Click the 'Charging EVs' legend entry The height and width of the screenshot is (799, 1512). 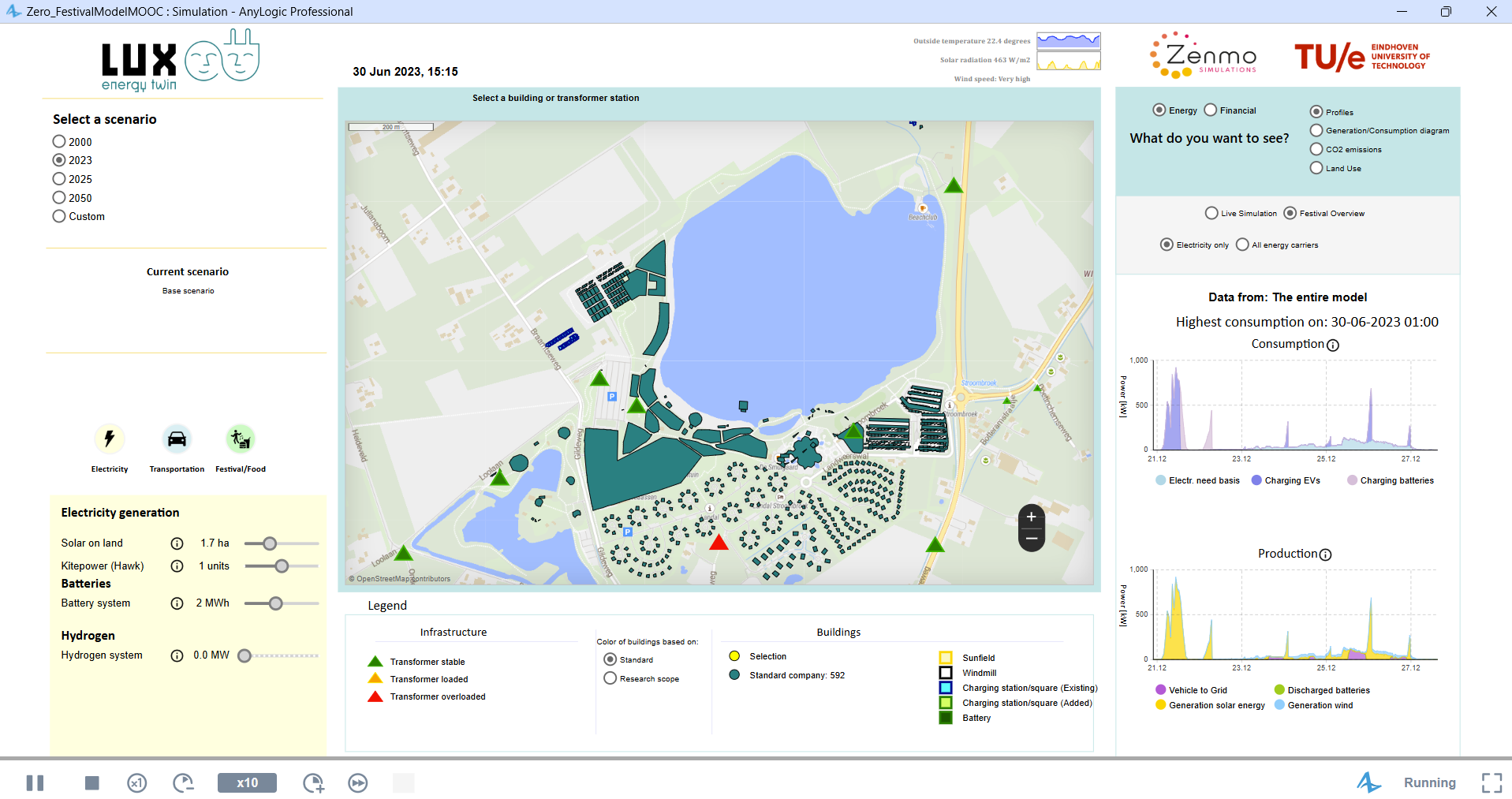click(1286, 480)
